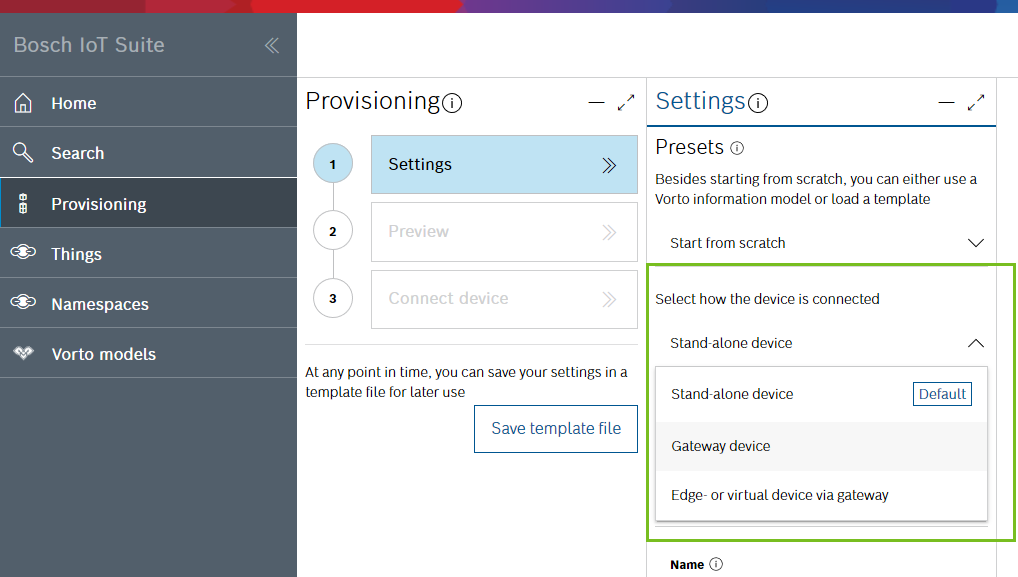The image size is (1018, 577).
Task: Select step 2 circle
Action: [x=333, y=231]
